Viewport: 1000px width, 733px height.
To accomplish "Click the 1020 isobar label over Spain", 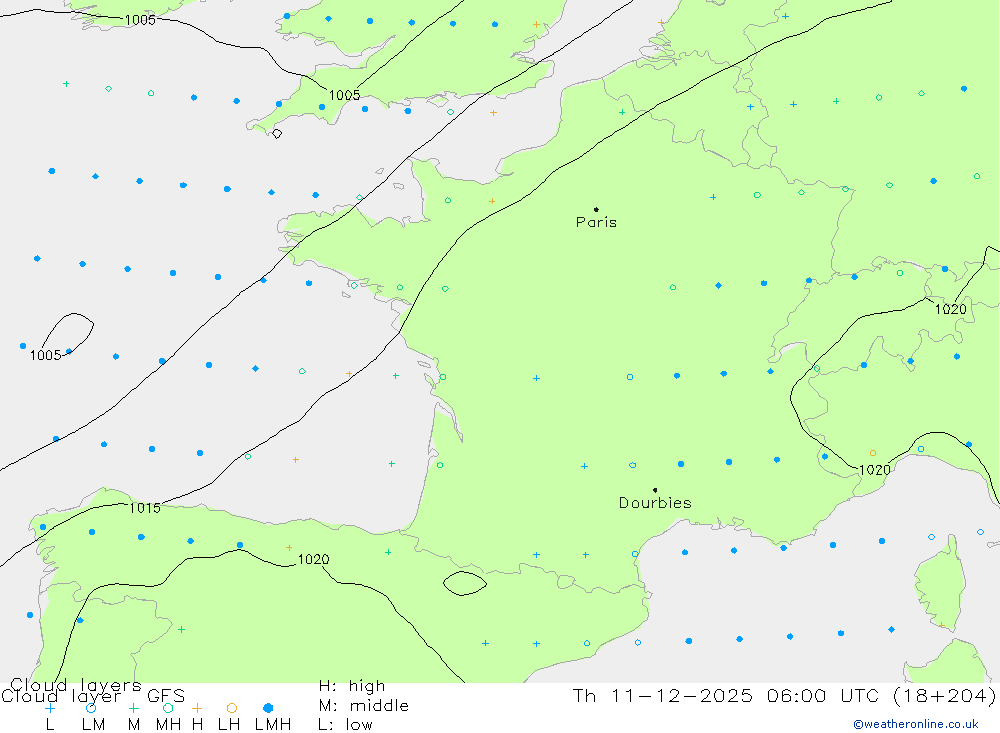I will pos(314,559).
